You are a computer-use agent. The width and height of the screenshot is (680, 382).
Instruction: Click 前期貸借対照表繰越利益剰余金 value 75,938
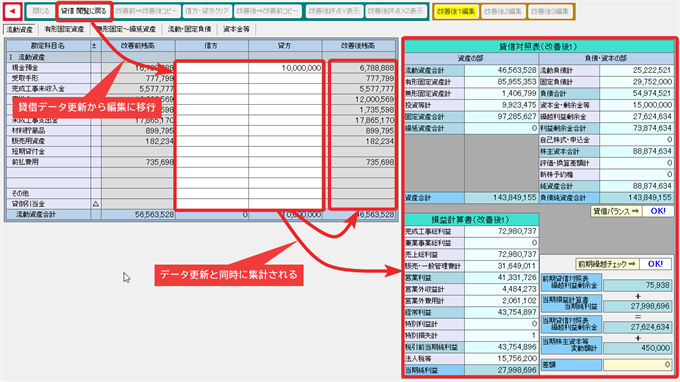(x=638, y=285)
